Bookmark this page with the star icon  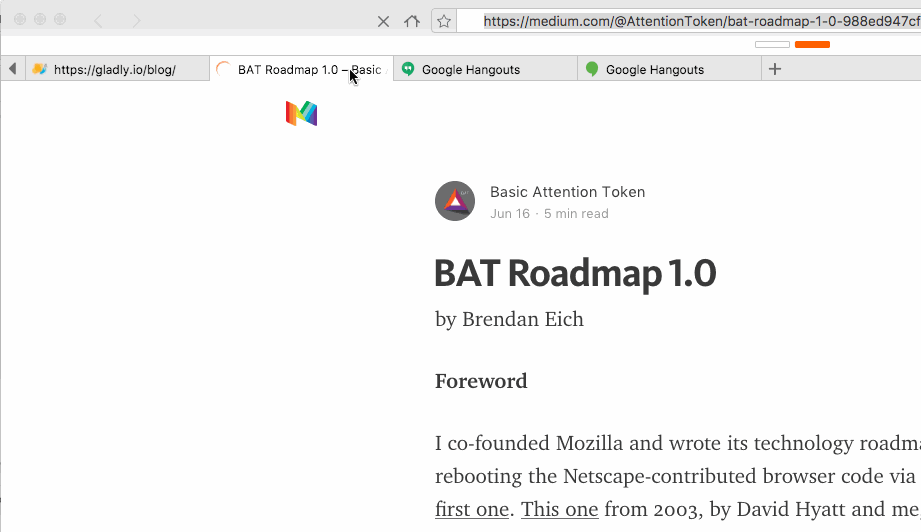click(444, 22)
